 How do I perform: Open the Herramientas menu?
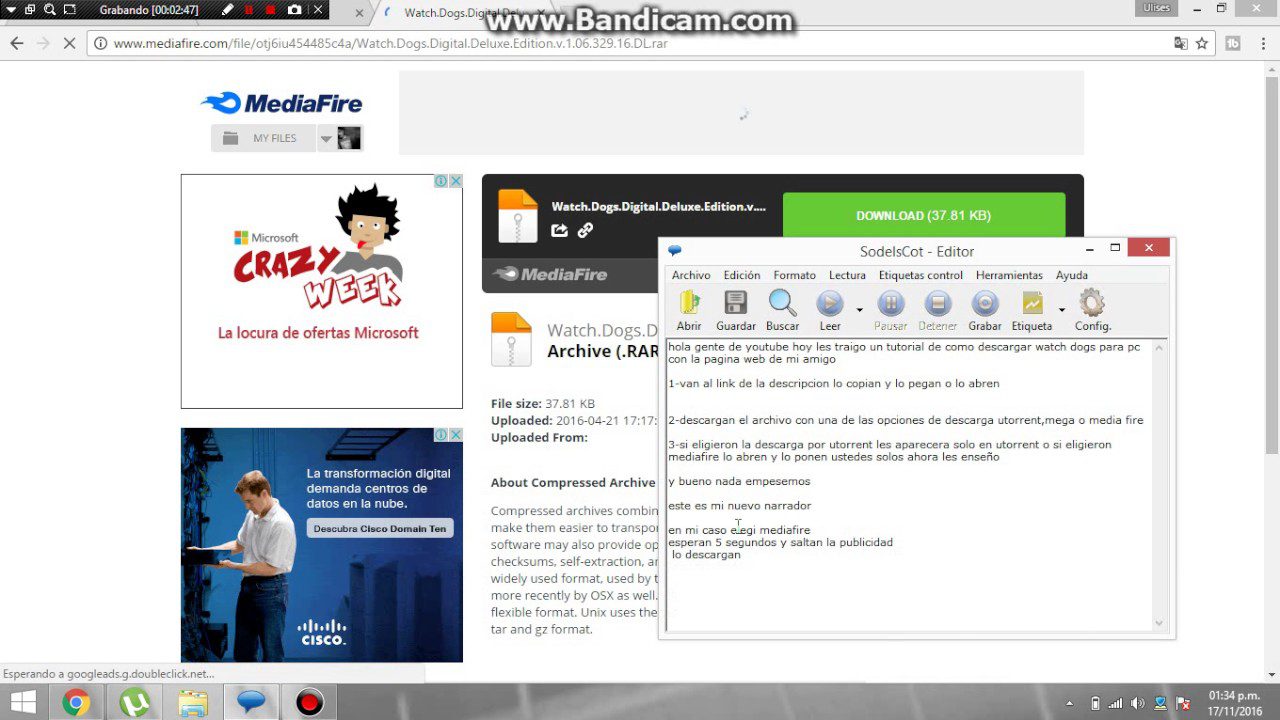[1009, 275]
